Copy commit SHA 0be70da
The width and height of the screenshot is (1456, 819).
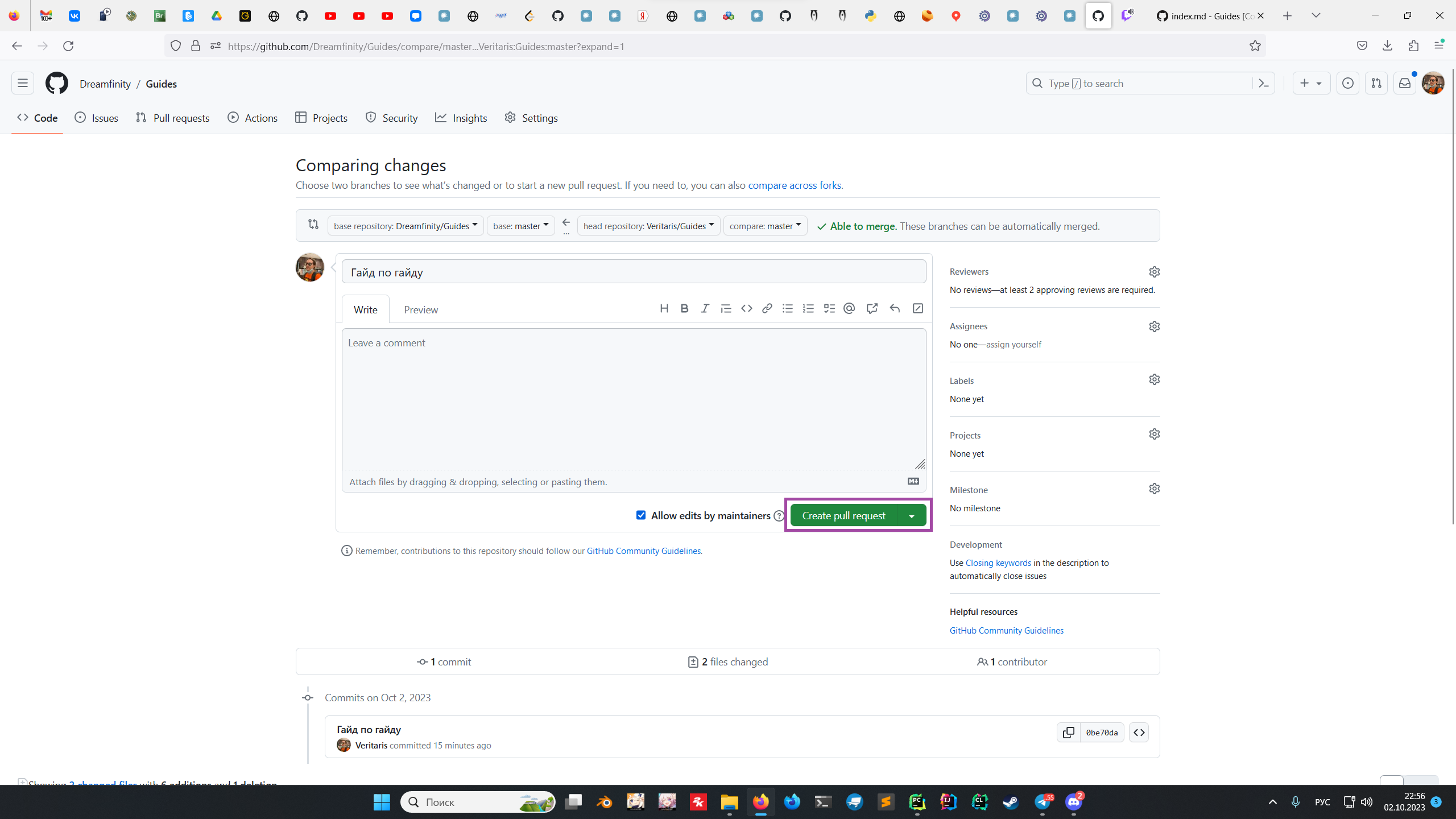[x=1069, y=733]
